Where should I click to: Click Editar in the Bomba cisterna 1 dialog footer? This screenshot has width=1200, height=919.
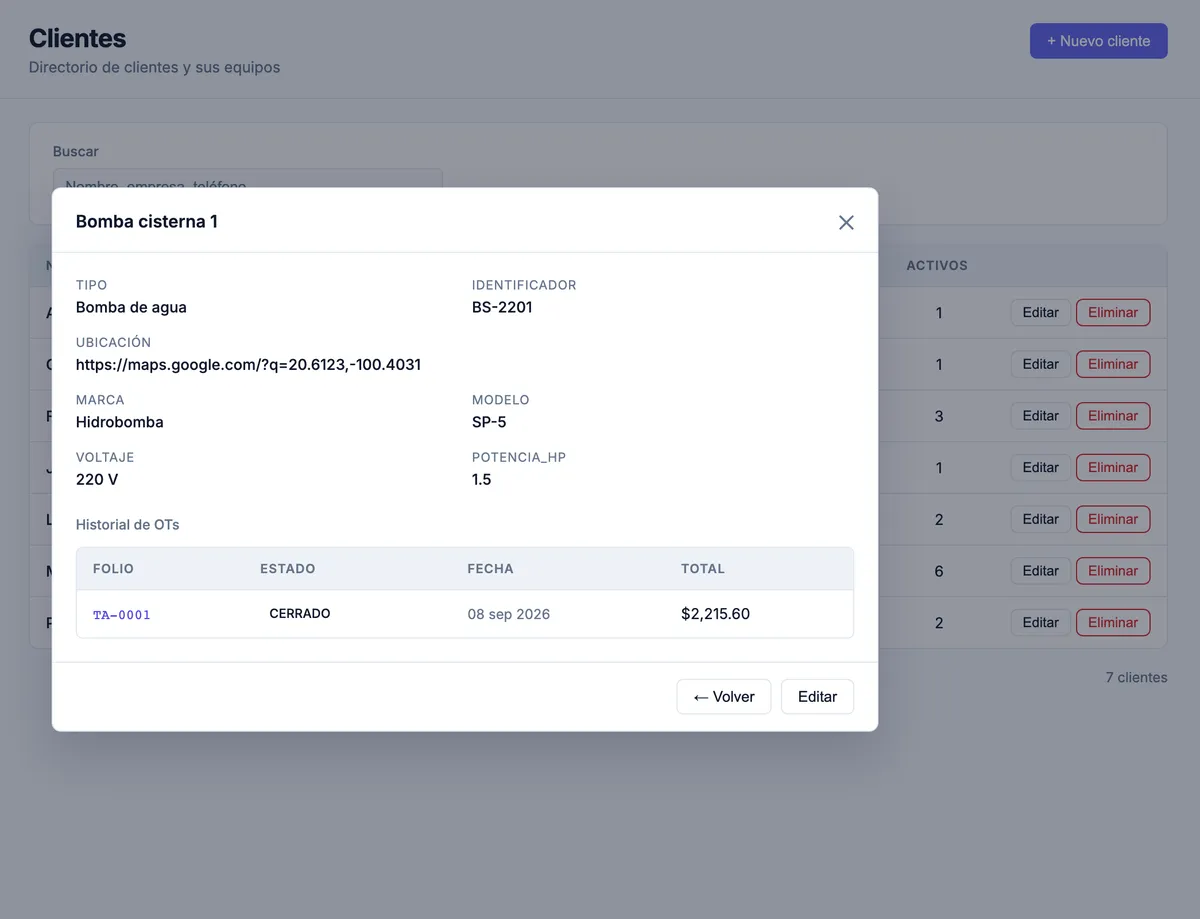817,697
